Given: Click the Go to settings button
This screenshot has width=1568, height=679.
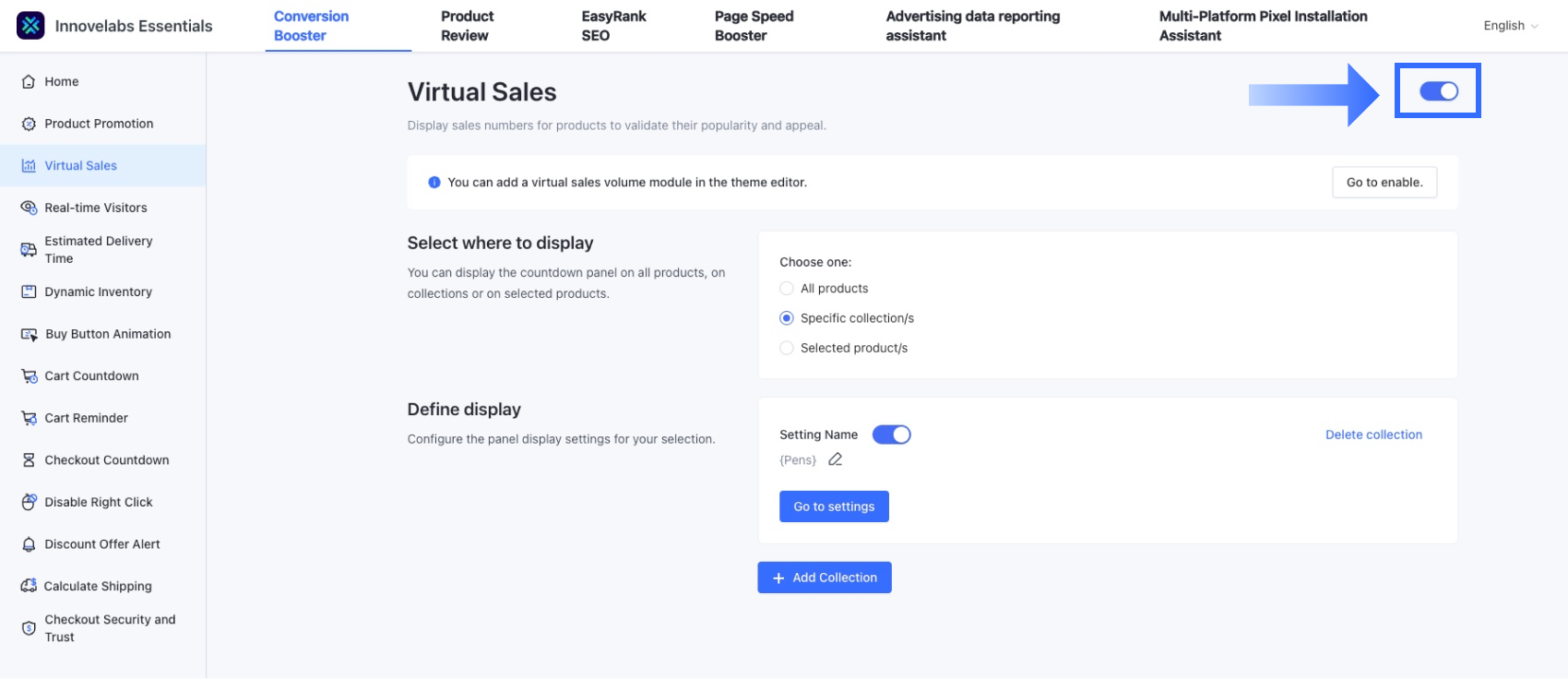Looking at the screenshot, I should point(834,506).
